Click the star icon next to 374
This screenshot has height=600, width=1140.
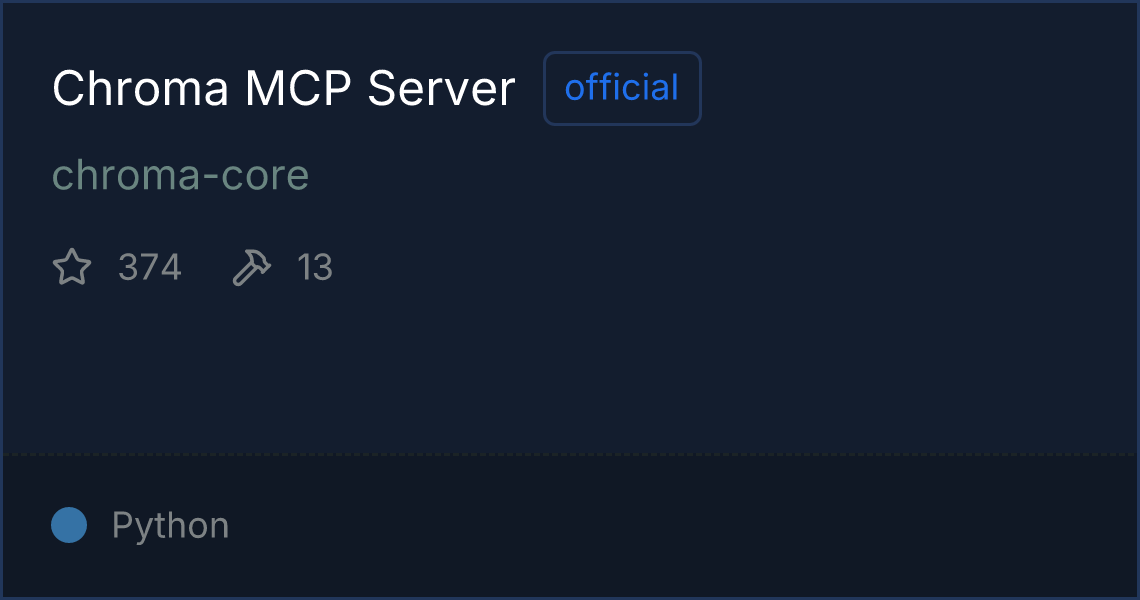(72, 267)
